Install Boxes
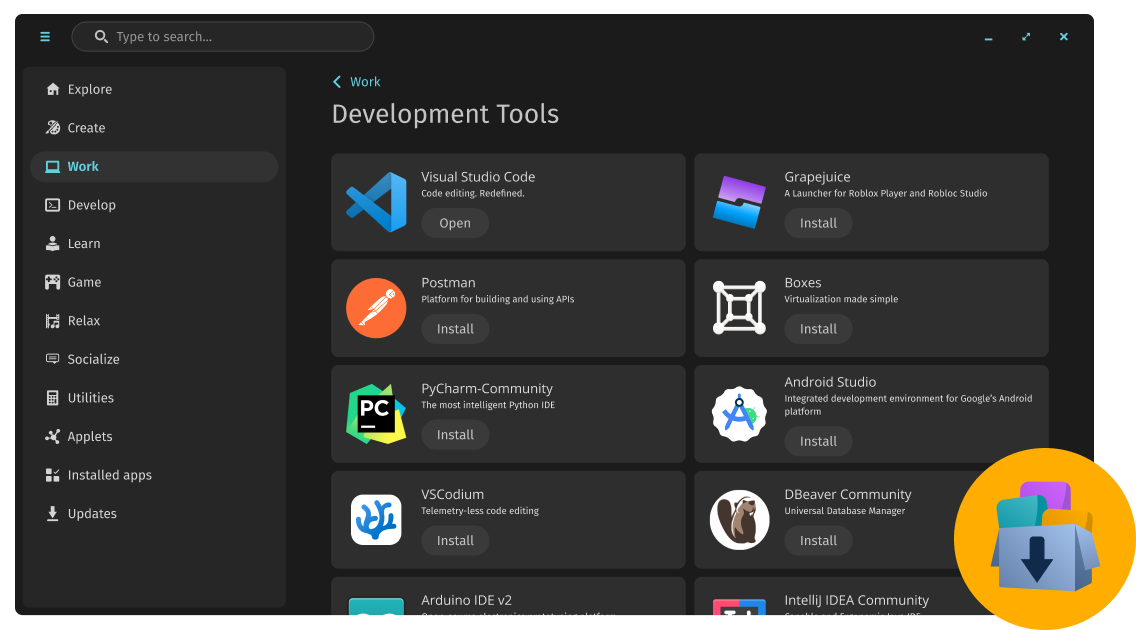Viewport: 1136px width, 630px height. [x=818, y=329]
